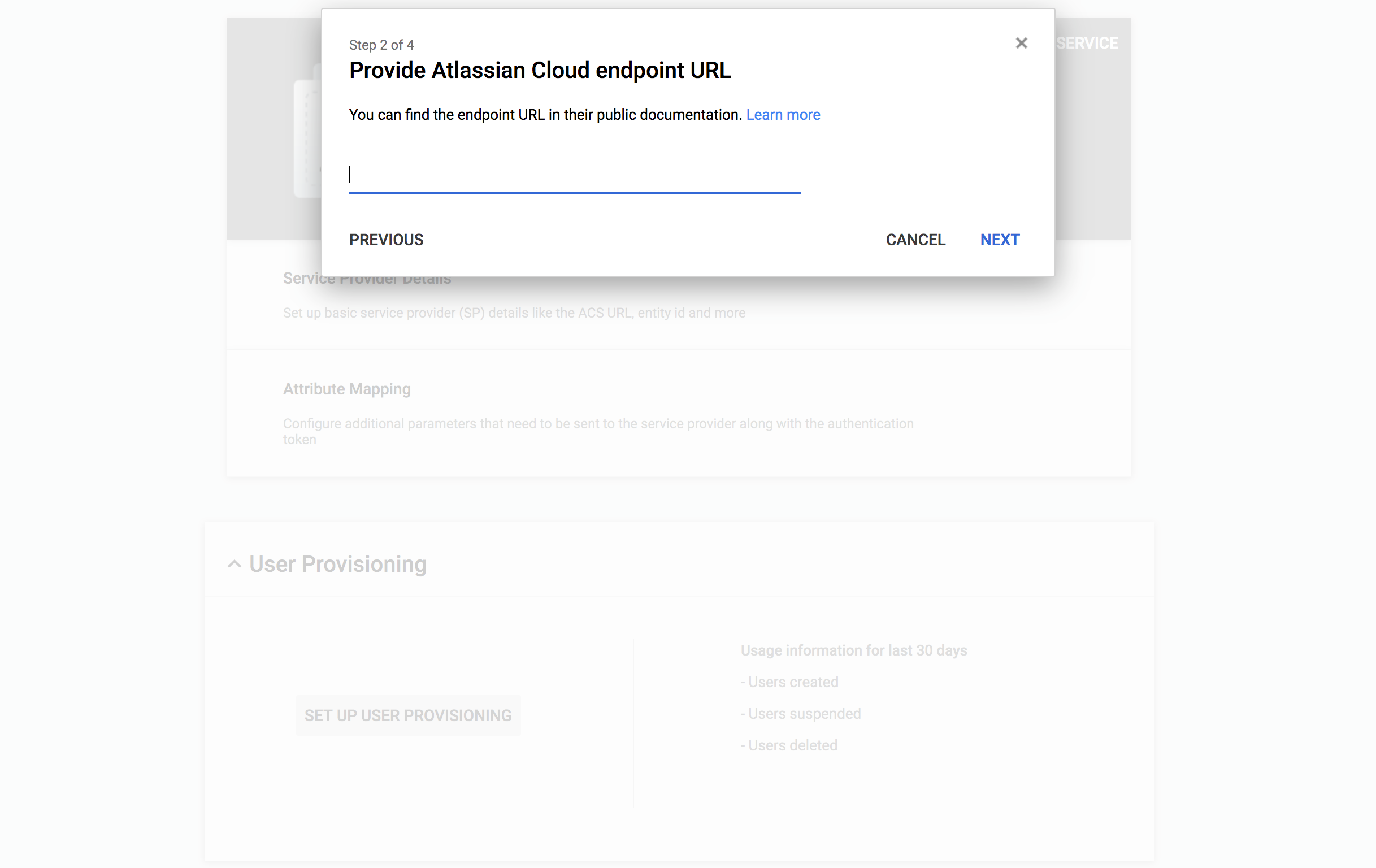Click the partially hidden SERVICE button
Image resolution: width=1376 pixels, height=868 pixels.
tap(1087, 44)
